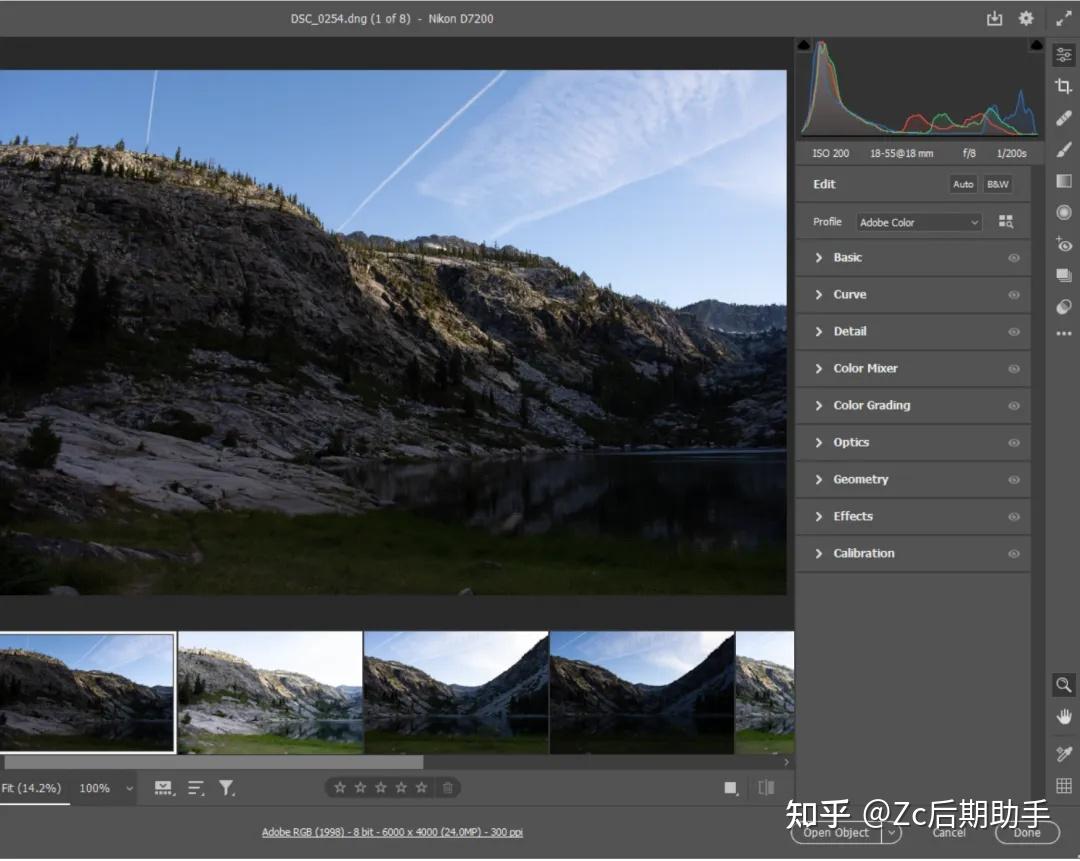The width and height of the screenshot is (1080, 861).
Task: Select the Crop and Rotate tool
Action: 1063,88
